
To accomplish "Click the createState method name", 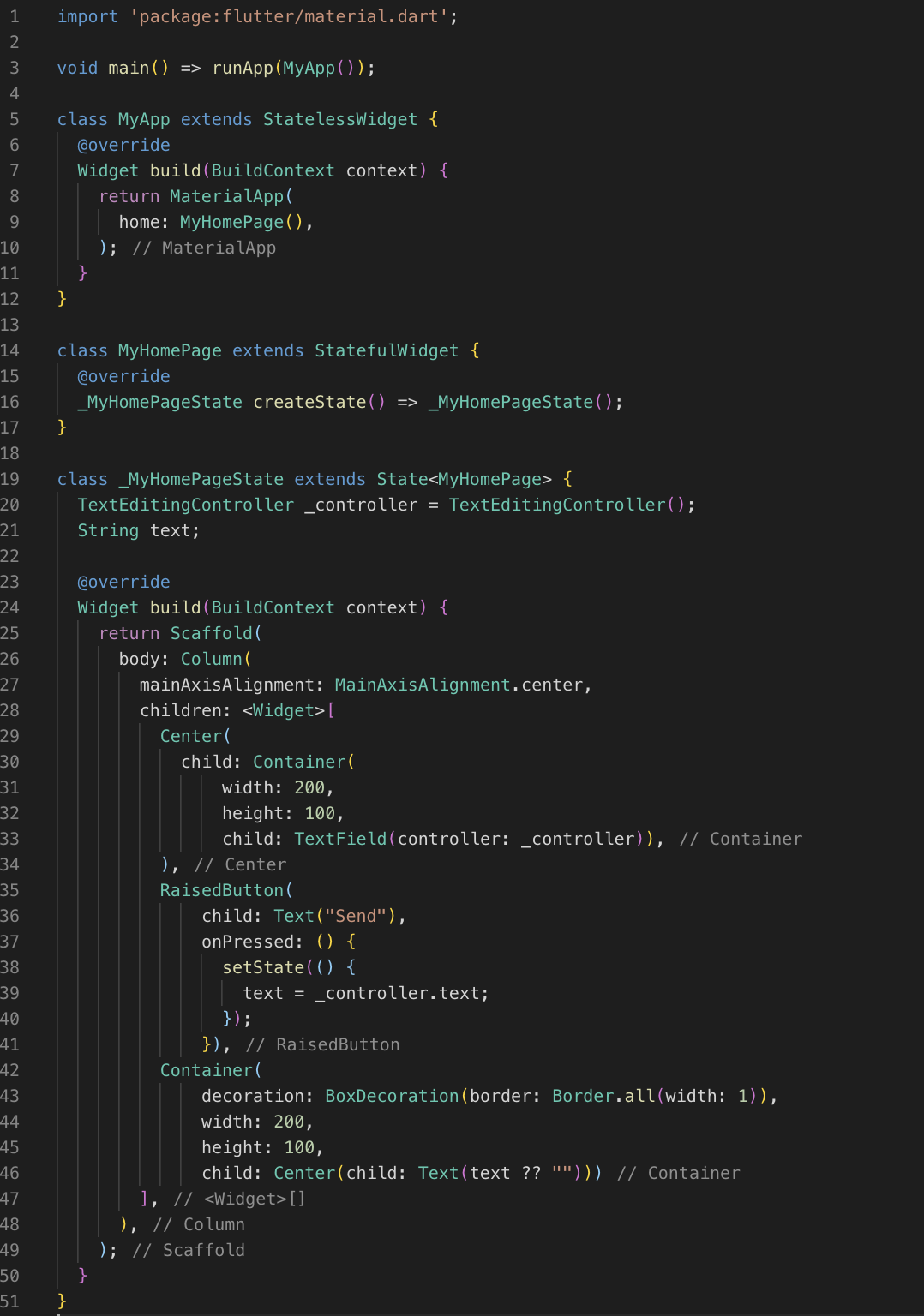I will [x=309, y=403].
